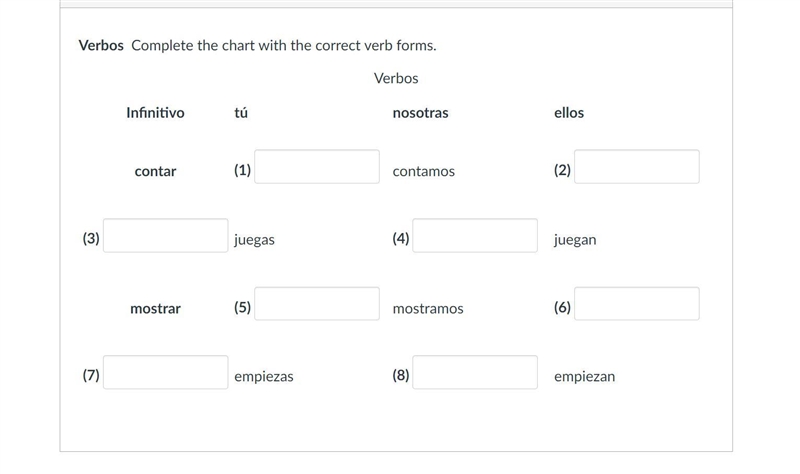800x474 pixels.
Task: Click the mostrar infinitive label
Action: (x=155, y=309)
